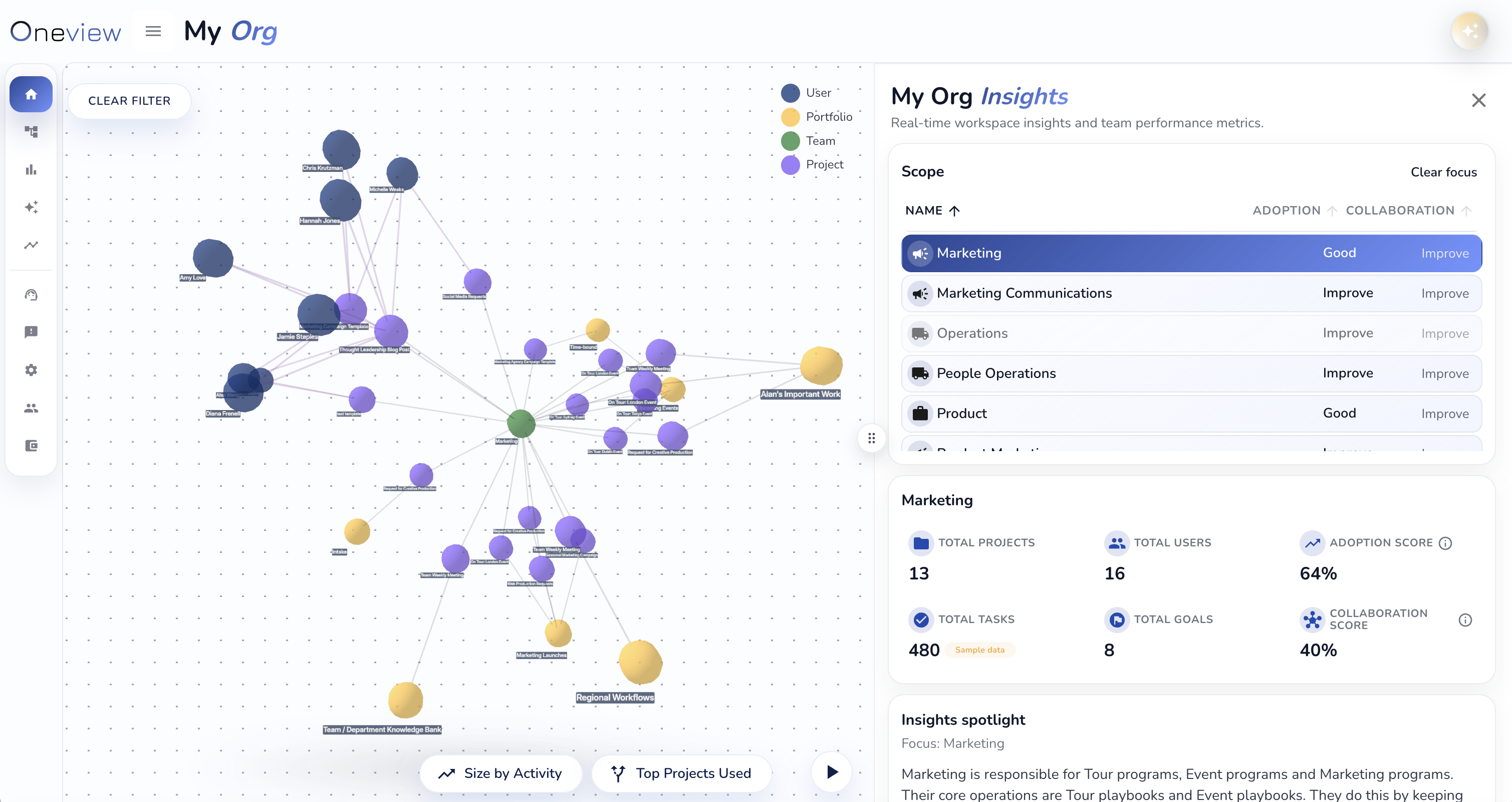Click the megaphone icon beside Marketing Communications
1512x802 pixels.
920,293
